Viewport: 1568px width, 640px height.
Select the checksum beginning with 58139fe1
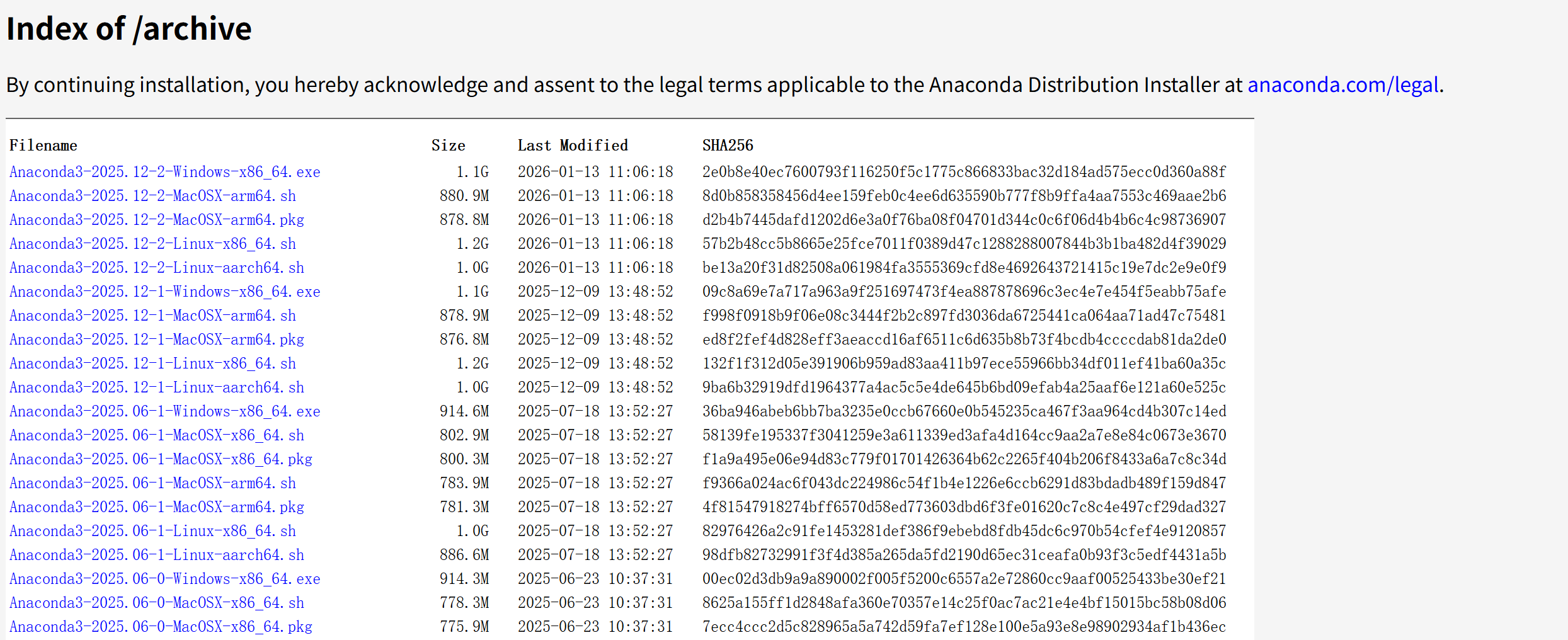click(x=964, y=435)
